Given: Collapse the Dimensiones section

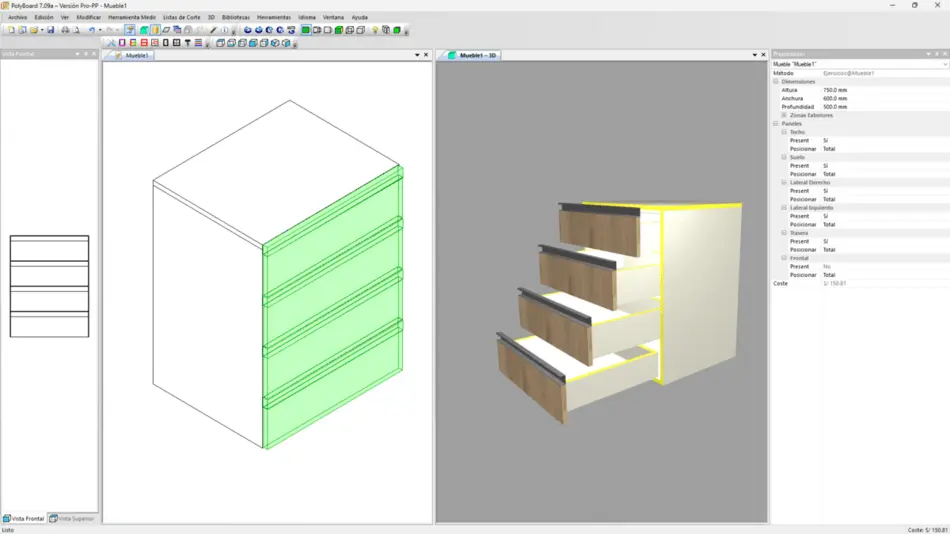Looking at the screenshot, I should tap(776, 81).
